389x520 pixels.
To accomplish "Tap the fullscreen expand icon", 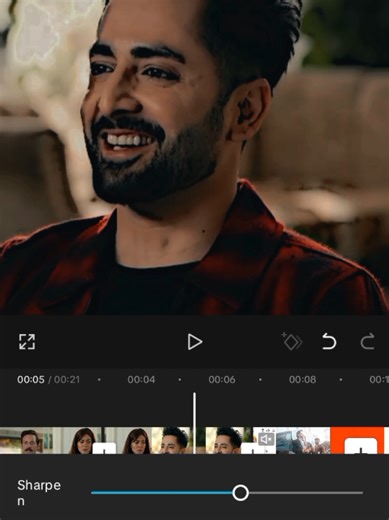I will point(27,342).
